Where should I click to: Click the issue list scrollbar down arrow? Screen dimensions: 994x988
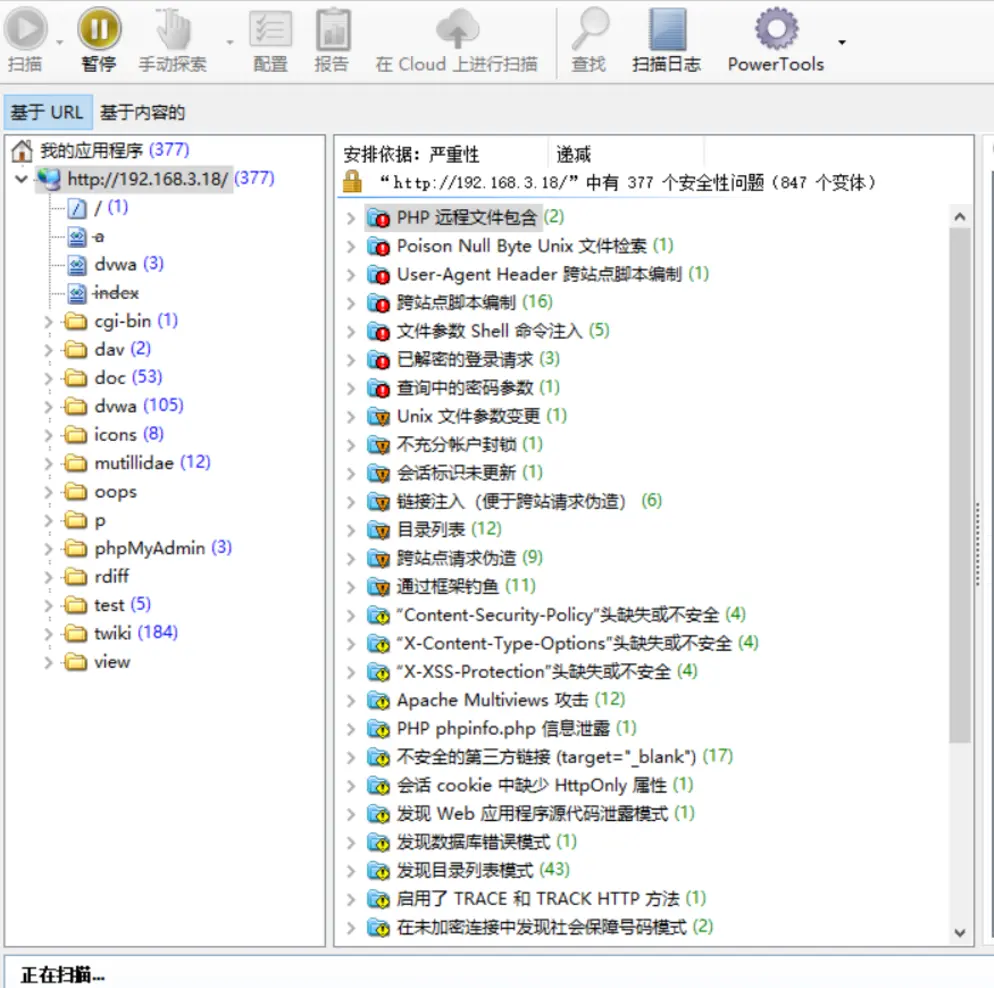tap(960, 933)
